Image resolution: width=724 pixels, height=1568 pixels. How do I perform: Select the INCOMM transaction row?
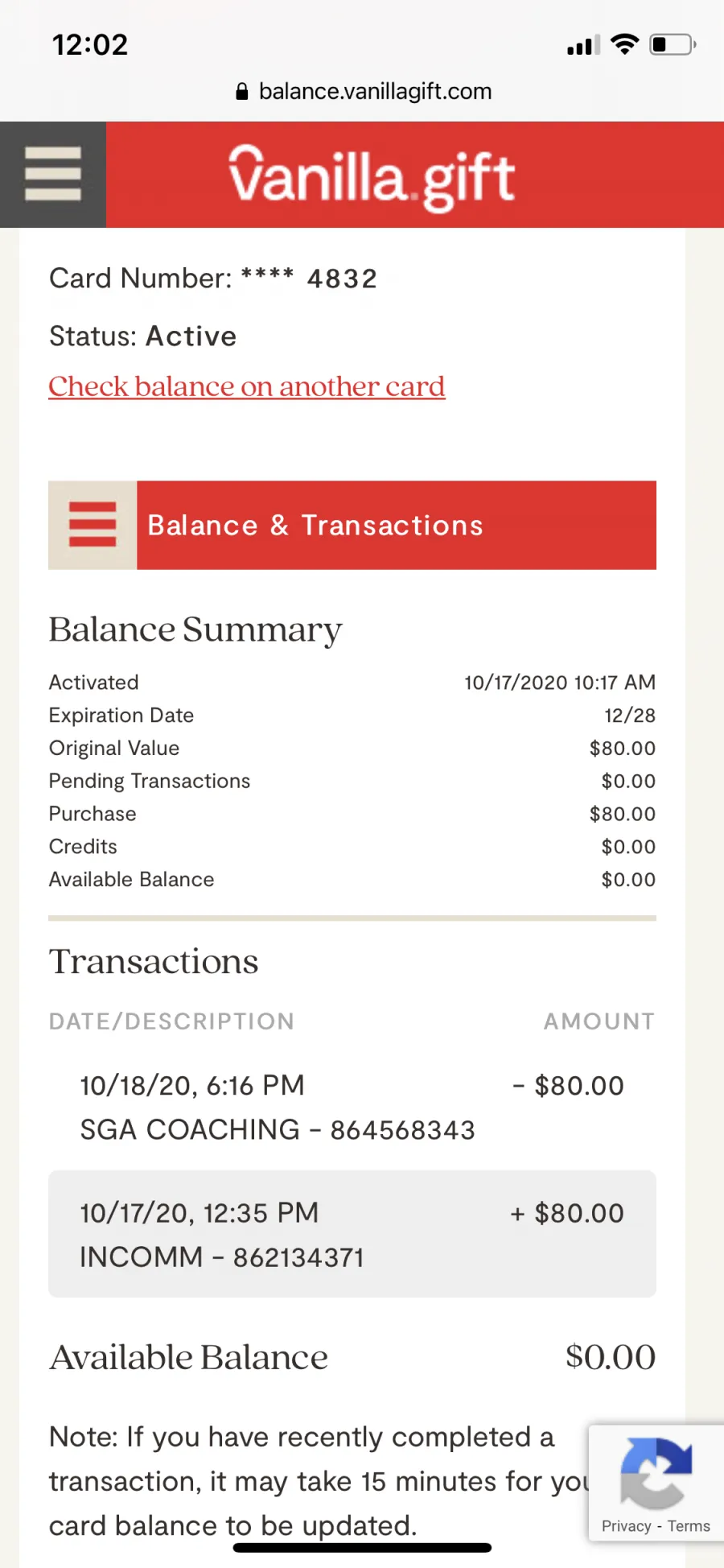point(352,1234)
